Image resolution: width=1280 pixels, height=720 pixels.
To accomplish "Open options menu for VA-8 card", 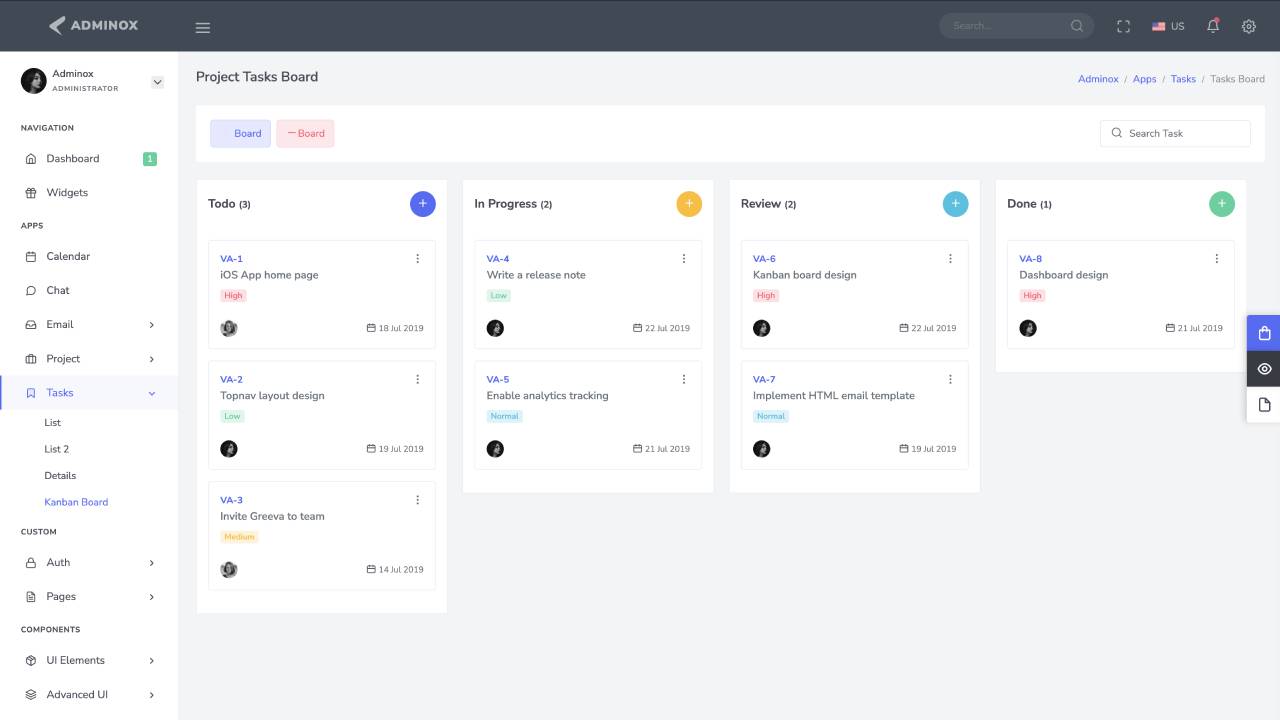I will tap(1217, 259).
